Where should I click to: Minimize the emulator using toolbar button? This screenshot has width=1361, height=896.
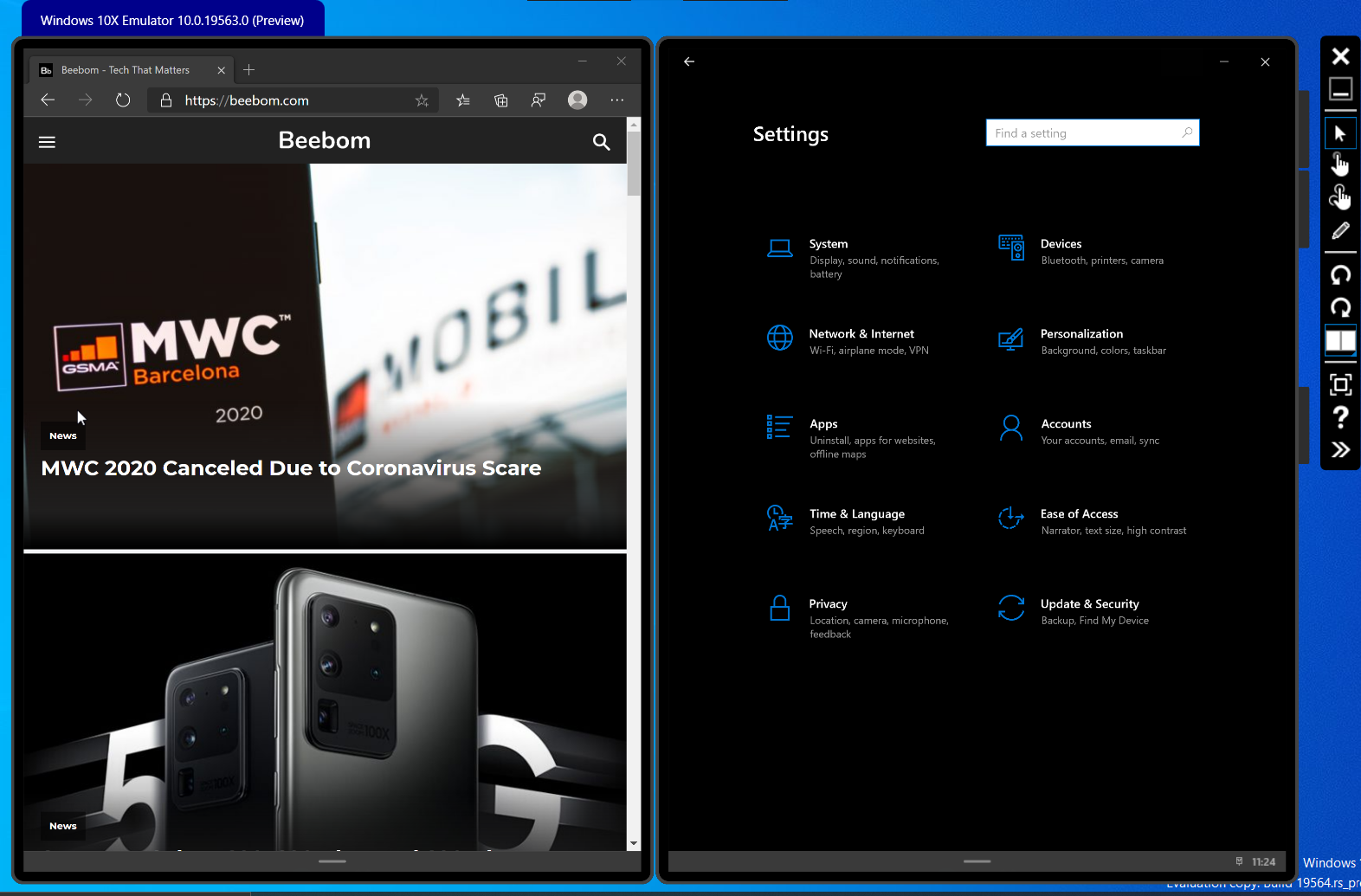[1340, 88]
